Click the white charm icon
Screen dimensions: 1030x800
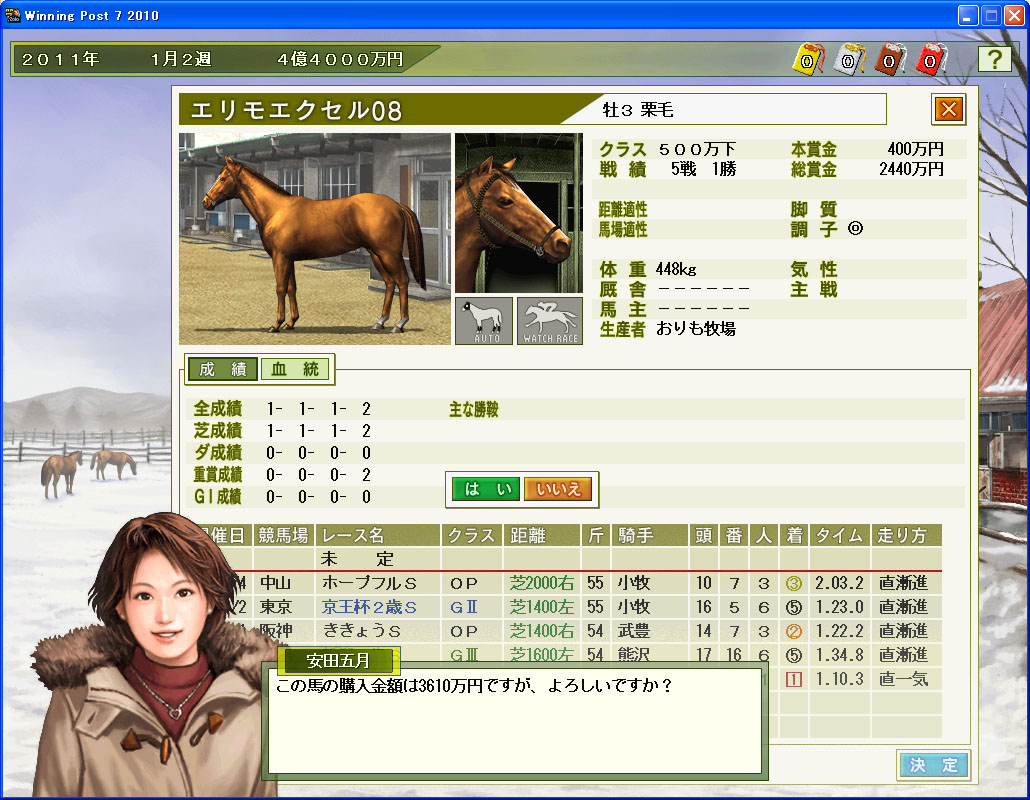point(848,60)
